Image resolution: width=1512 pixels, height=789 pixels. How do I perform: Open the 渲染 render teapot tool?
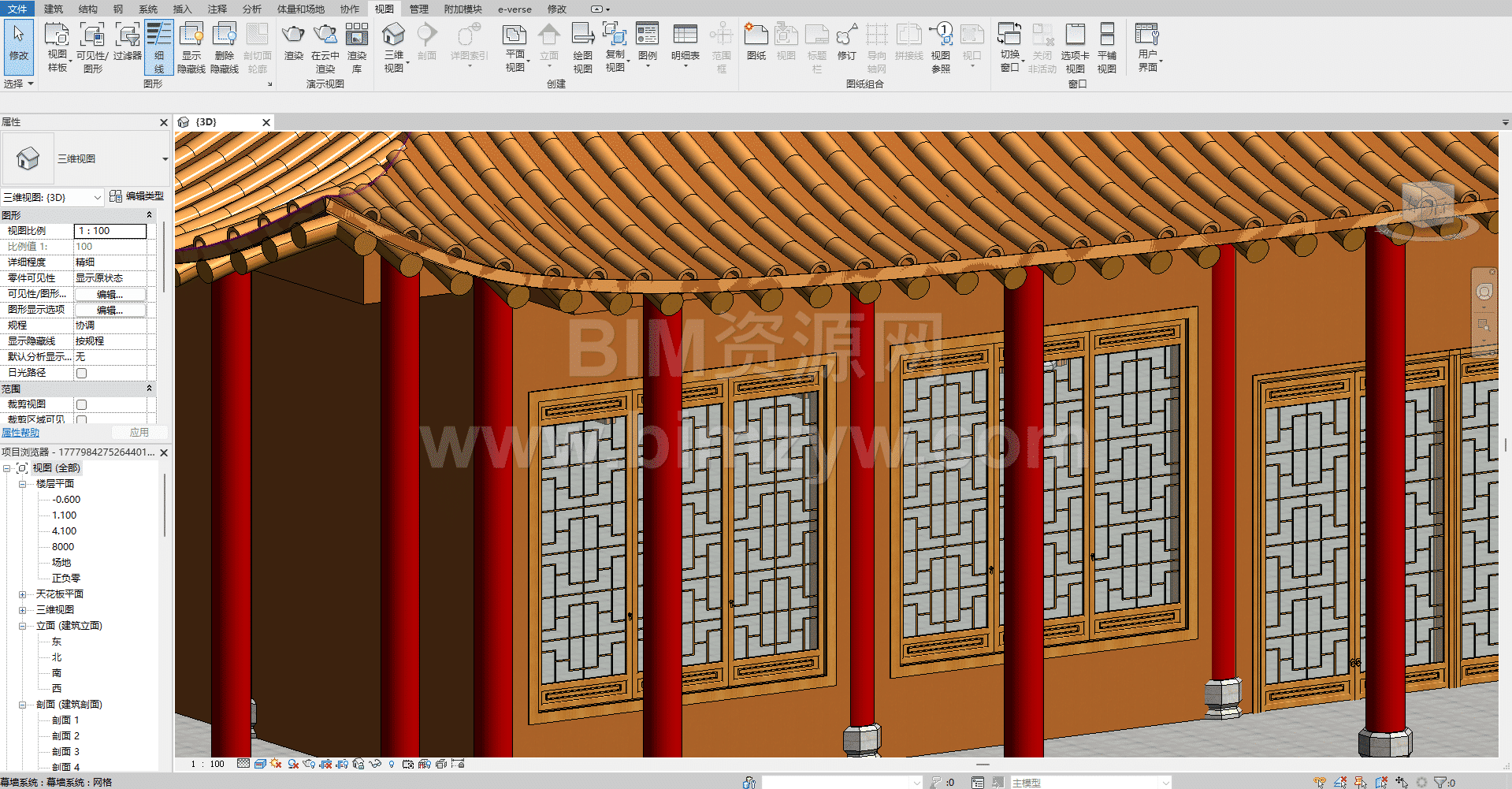pos(293,43)
